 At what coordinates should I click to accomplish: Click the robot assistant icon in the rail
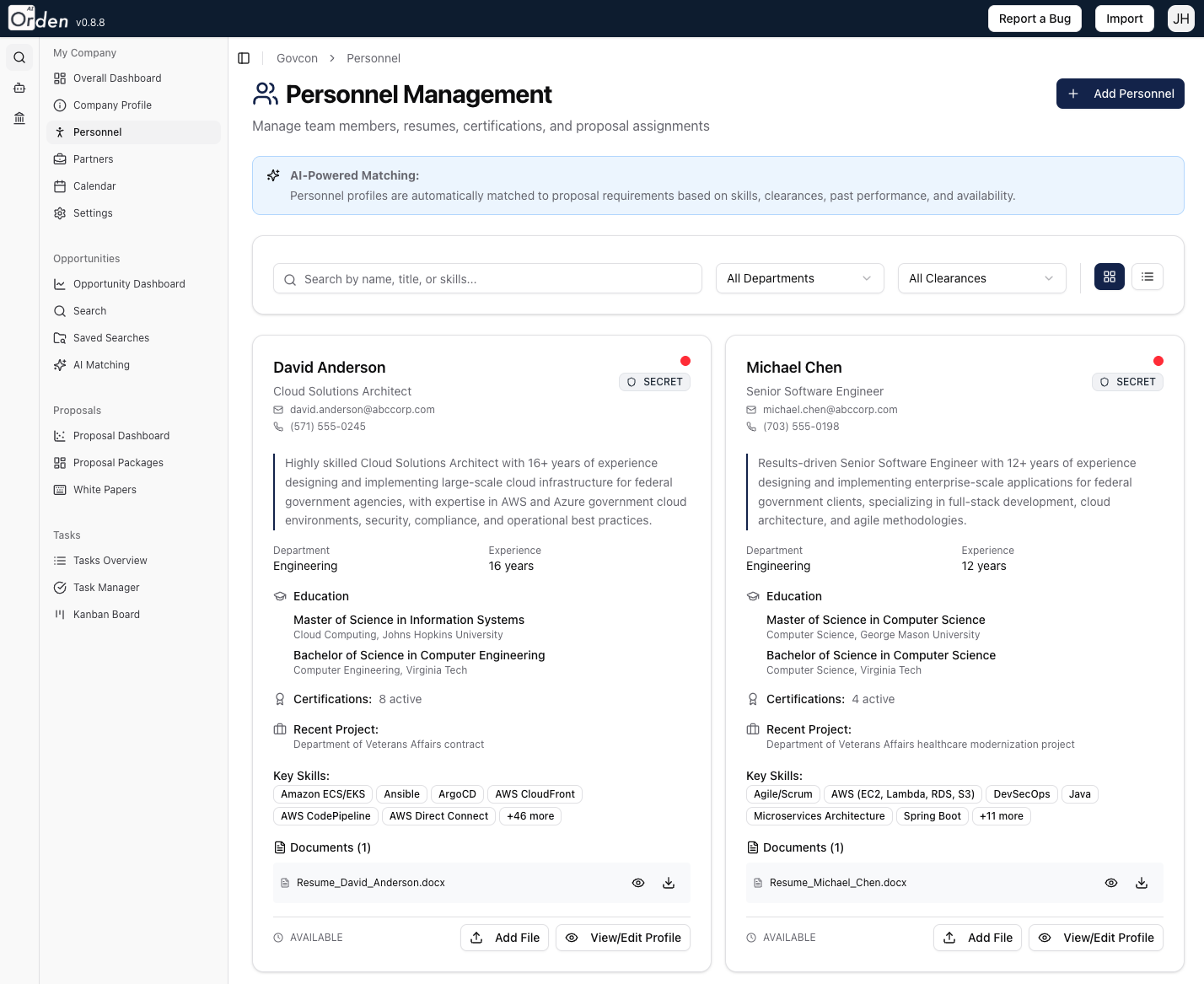pos(19,87)
